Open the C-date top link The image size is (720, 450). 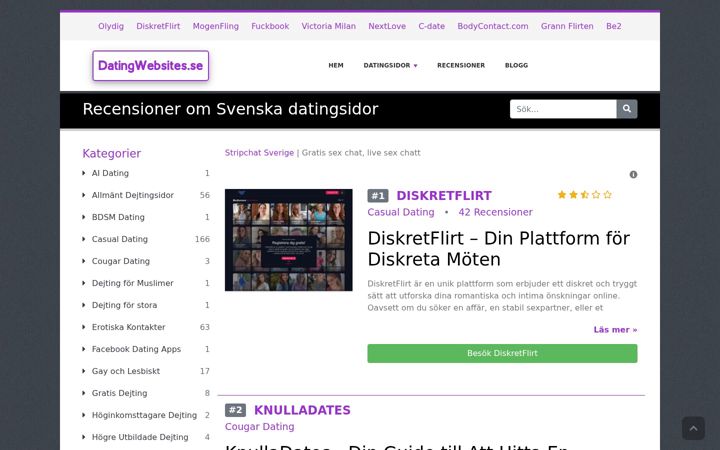click(432, 26)
